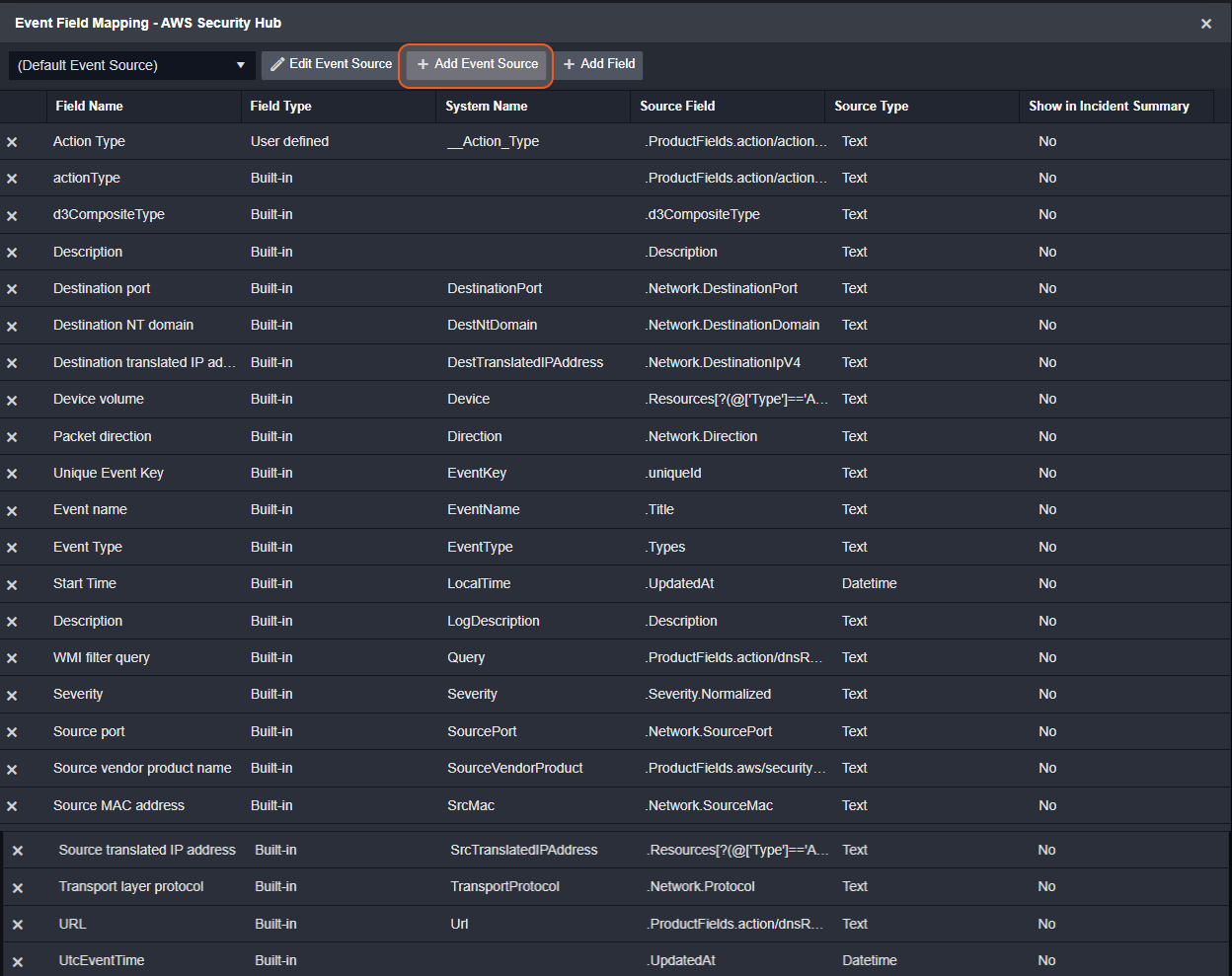Select the '.Network.Direction' source field cell

[x=702, y=436]
